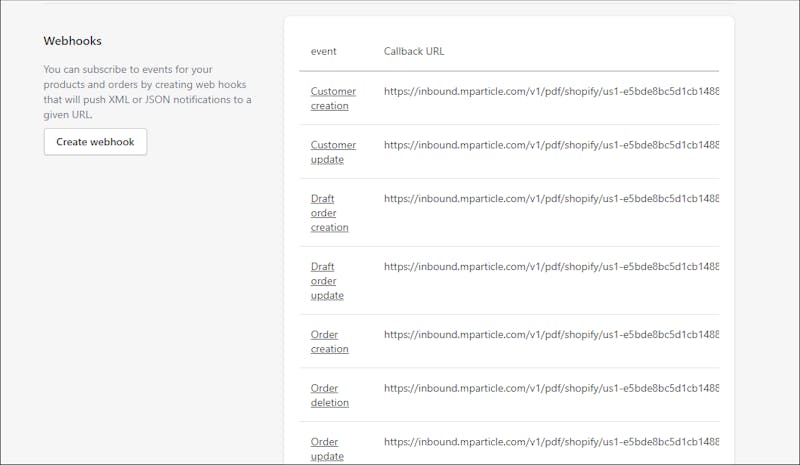The width and height of the screenshot is (800, 465).
Task: Select the Draft order update link
Action: [x=327, y=281]
